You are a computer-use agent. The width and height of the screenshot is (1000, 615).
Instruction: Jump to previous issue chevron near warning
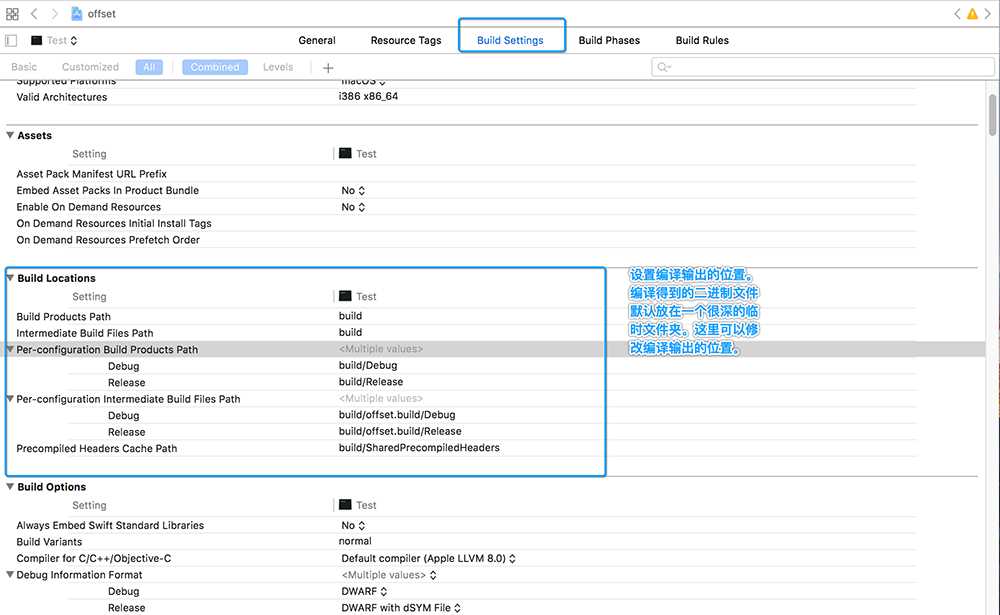(957, 13)
